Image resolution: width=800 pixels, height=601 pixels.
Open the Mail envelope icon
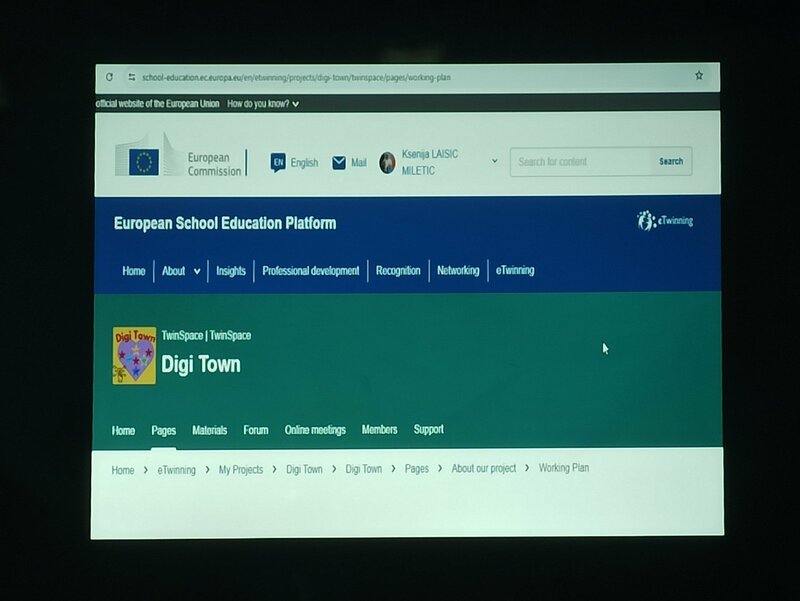coord(339,163)
